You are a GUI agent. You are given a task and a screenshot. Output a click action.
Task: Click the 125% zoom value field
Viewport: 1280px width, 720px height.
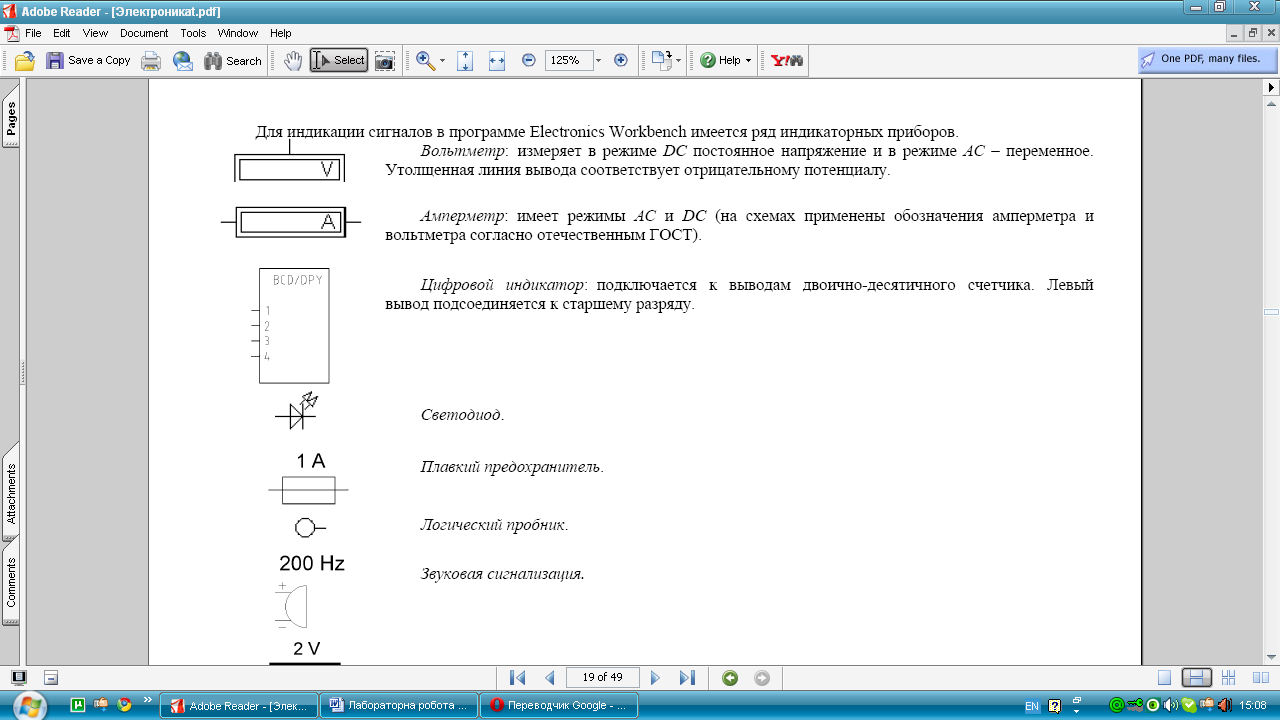pos(567,61)
